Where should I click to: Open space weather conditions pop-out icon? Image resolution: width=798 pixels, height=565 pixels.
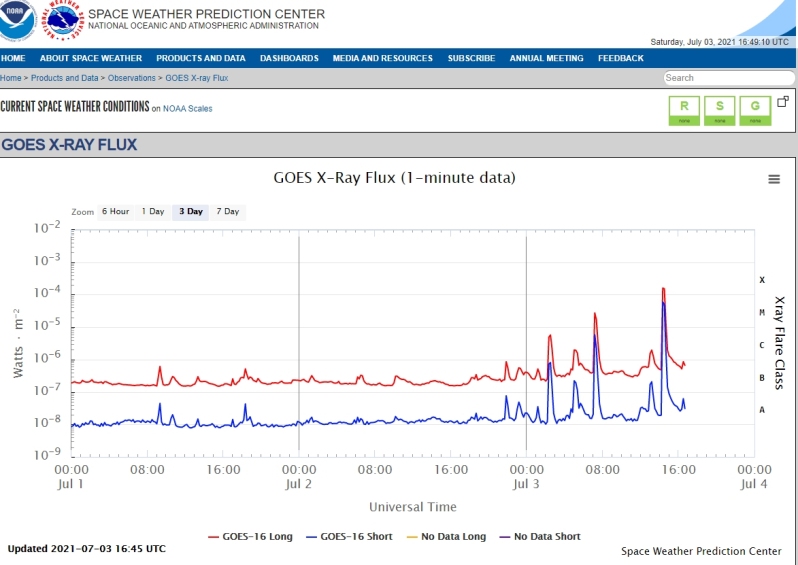783,101
